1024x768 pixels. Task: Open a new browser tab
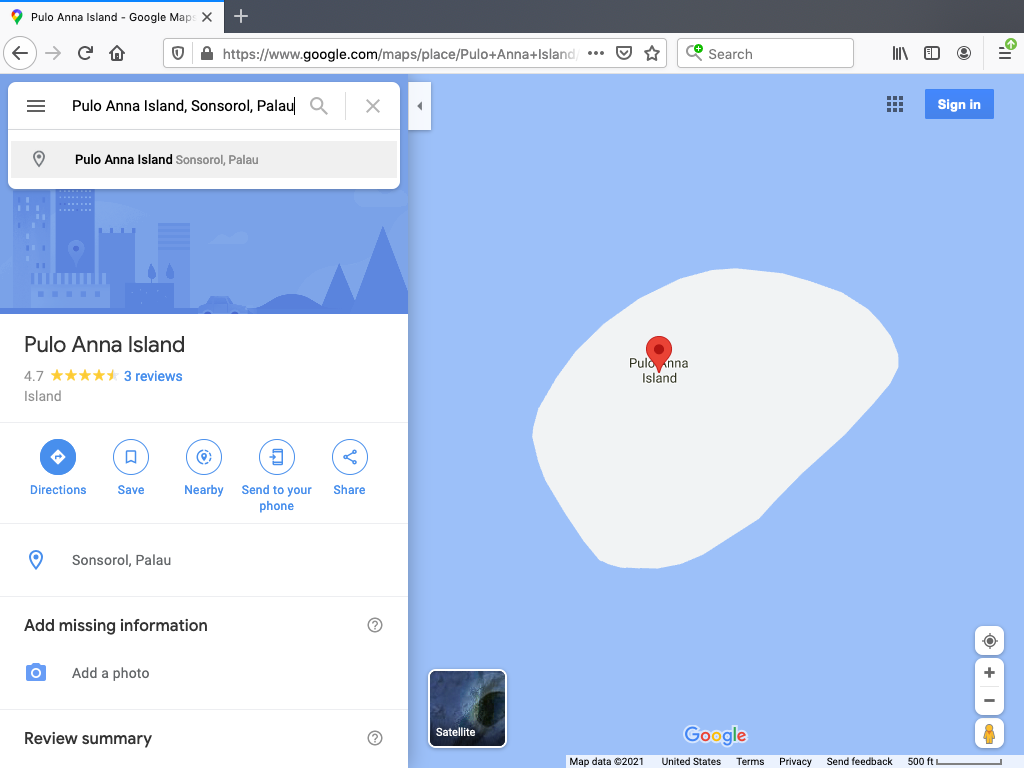click(x=241, y=16)
